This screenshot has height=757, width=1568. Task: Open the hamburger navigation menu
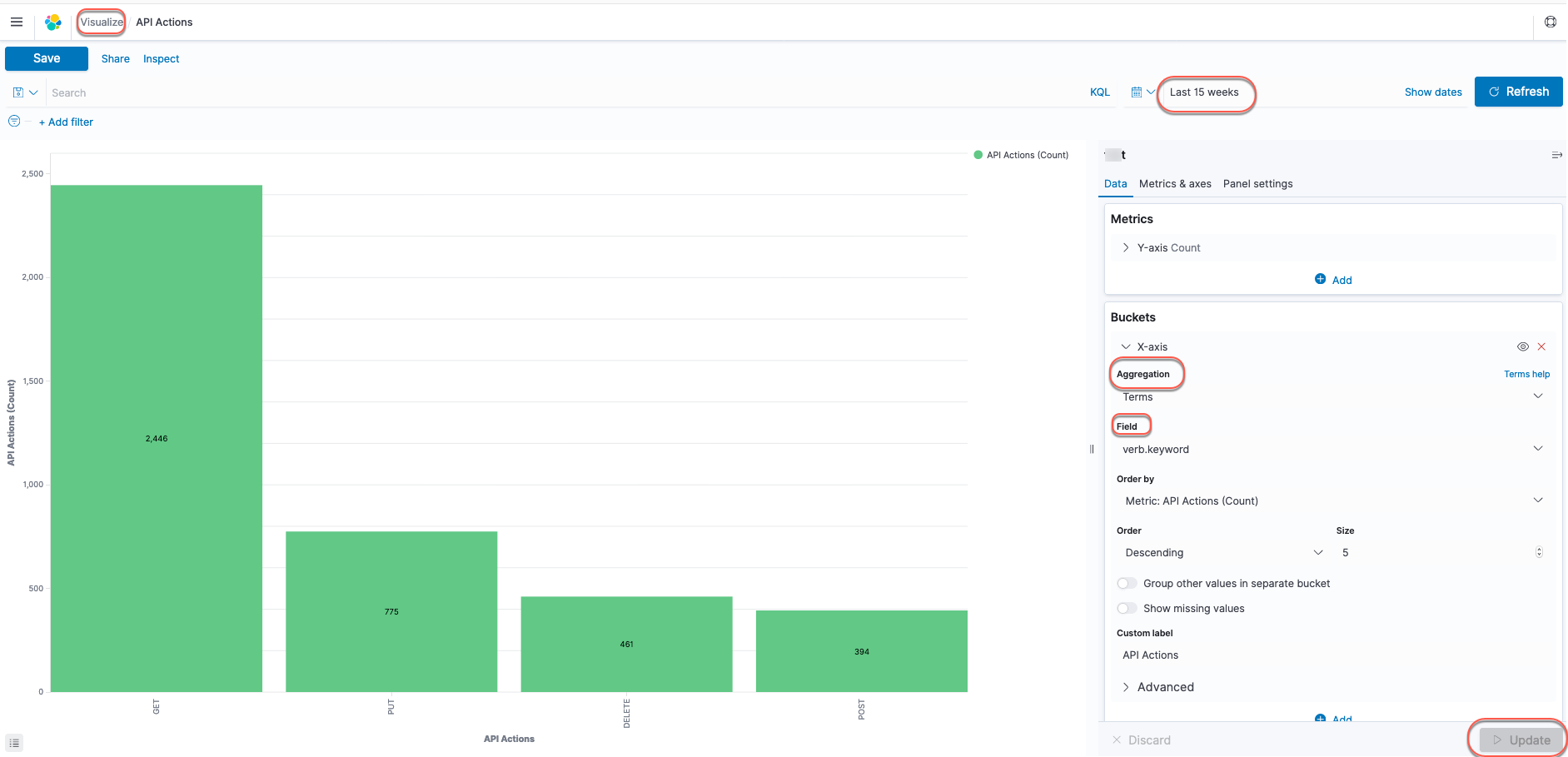pos(16,22)
